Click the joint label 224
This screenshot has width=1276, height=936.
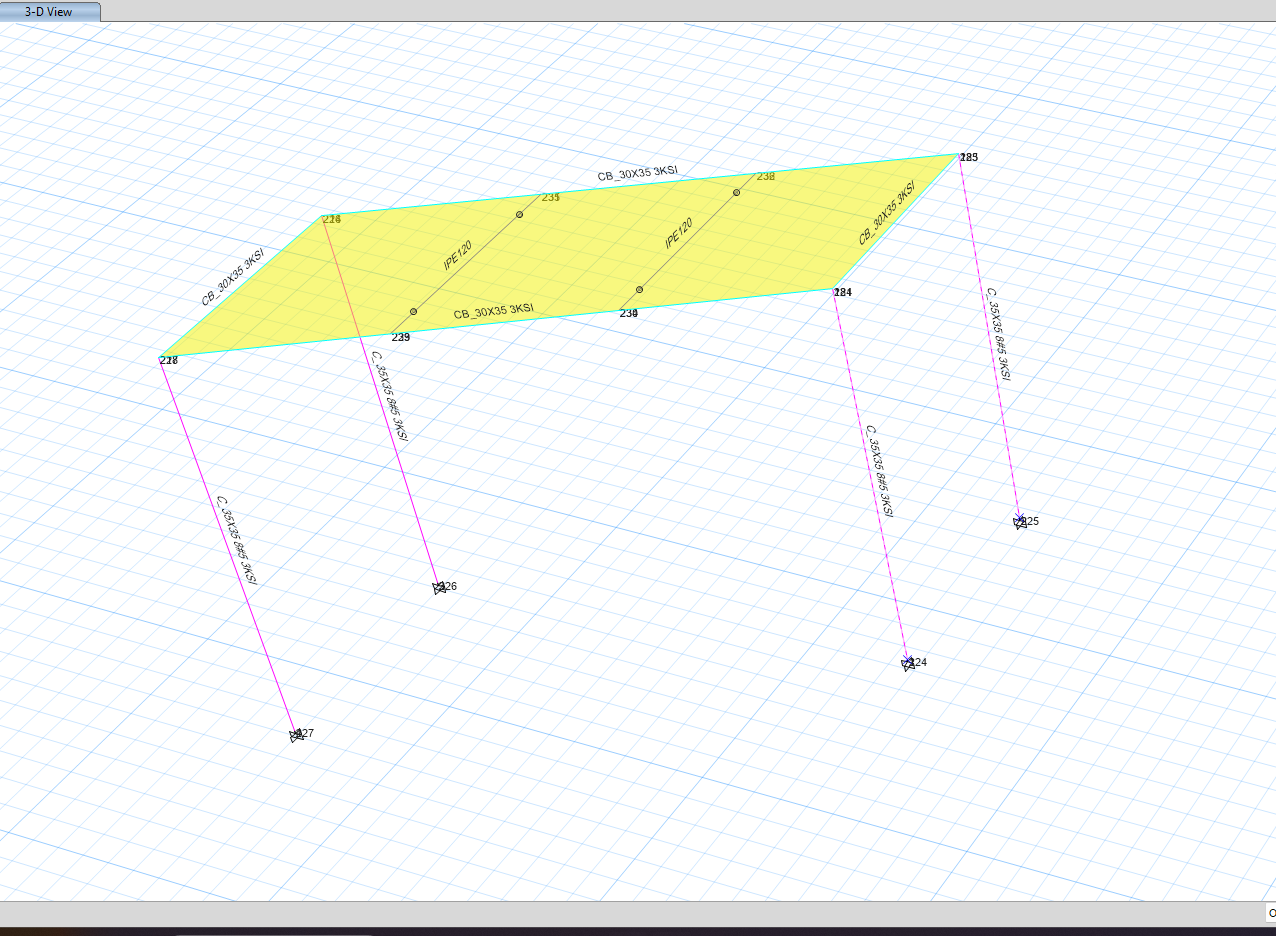pyautogui.click(x=919, y=662)
